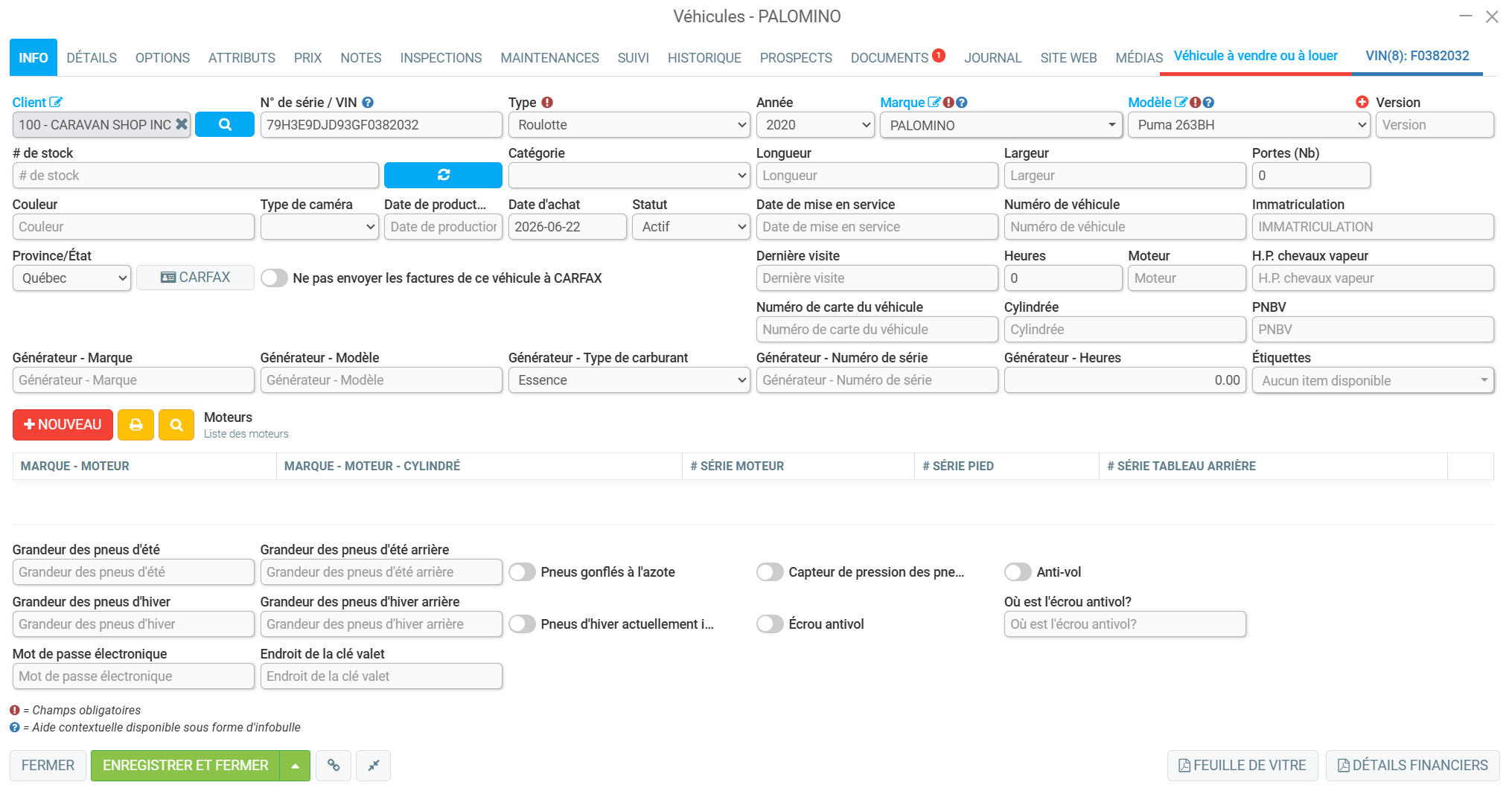Expand the save options arrow beside Enregistrer
Screen dimensions: 1512x791
click(296, 766)
